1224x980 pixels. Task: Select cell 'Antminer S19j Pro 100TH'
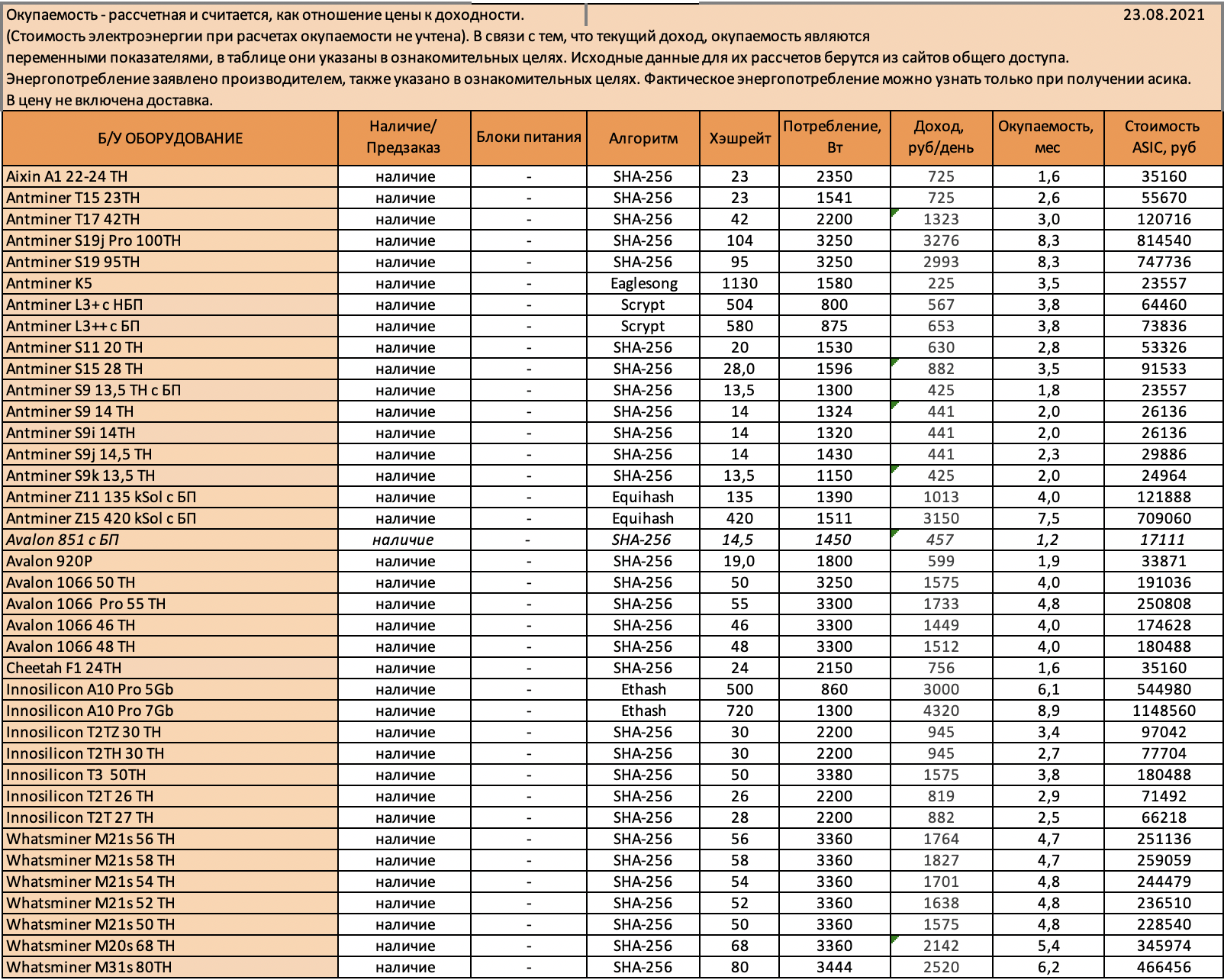click(x=170, y=240)
